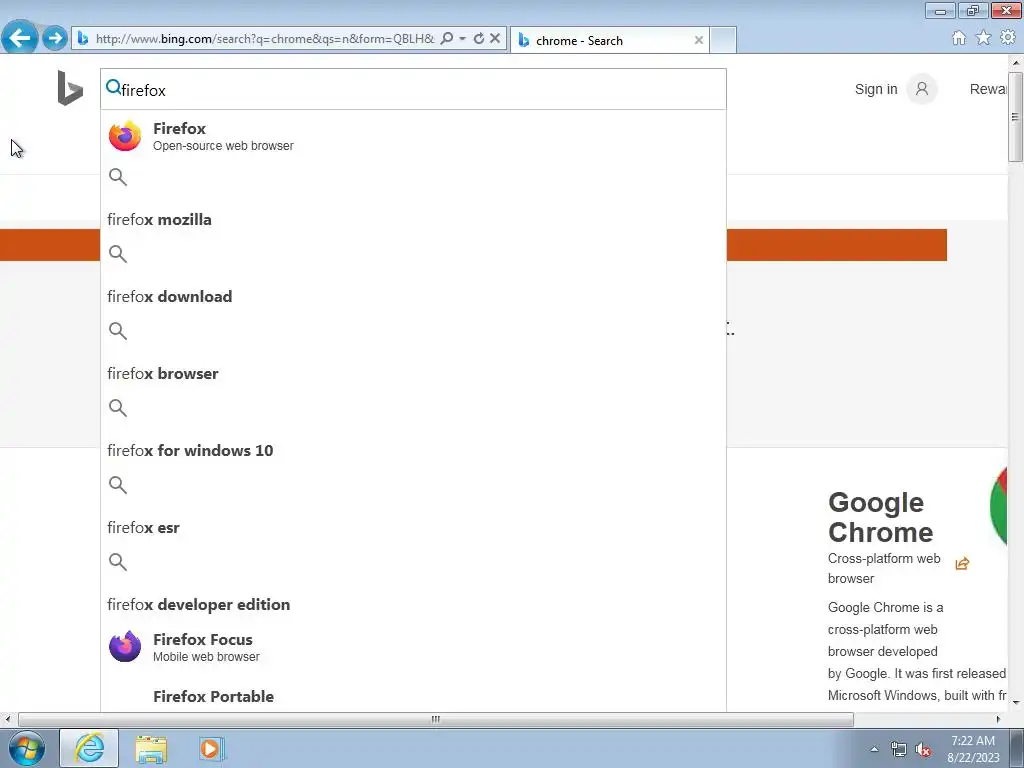
Task: Launch Windows Media Player from the taskbar
Action: (x=211, y=748)
